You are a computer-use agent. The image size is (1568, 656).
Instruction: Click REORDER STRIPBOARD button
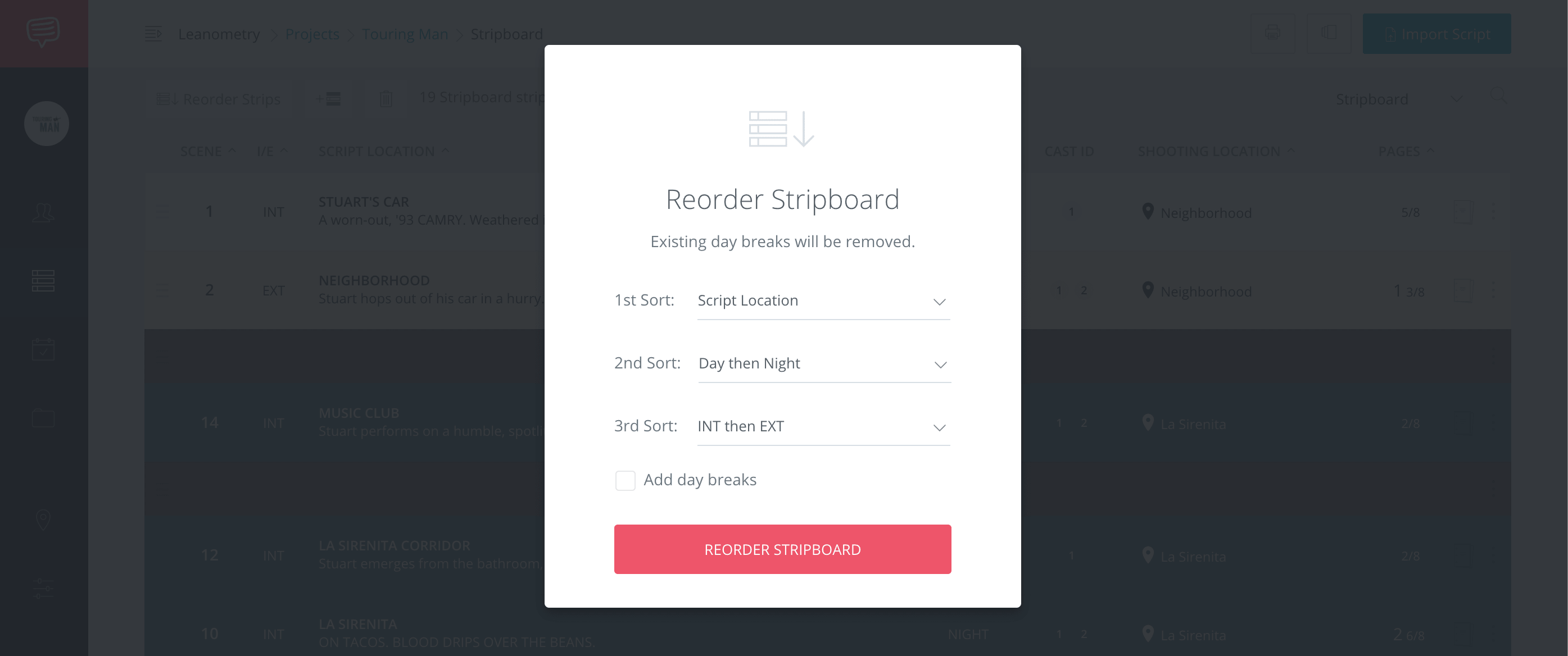coord(783,548)
